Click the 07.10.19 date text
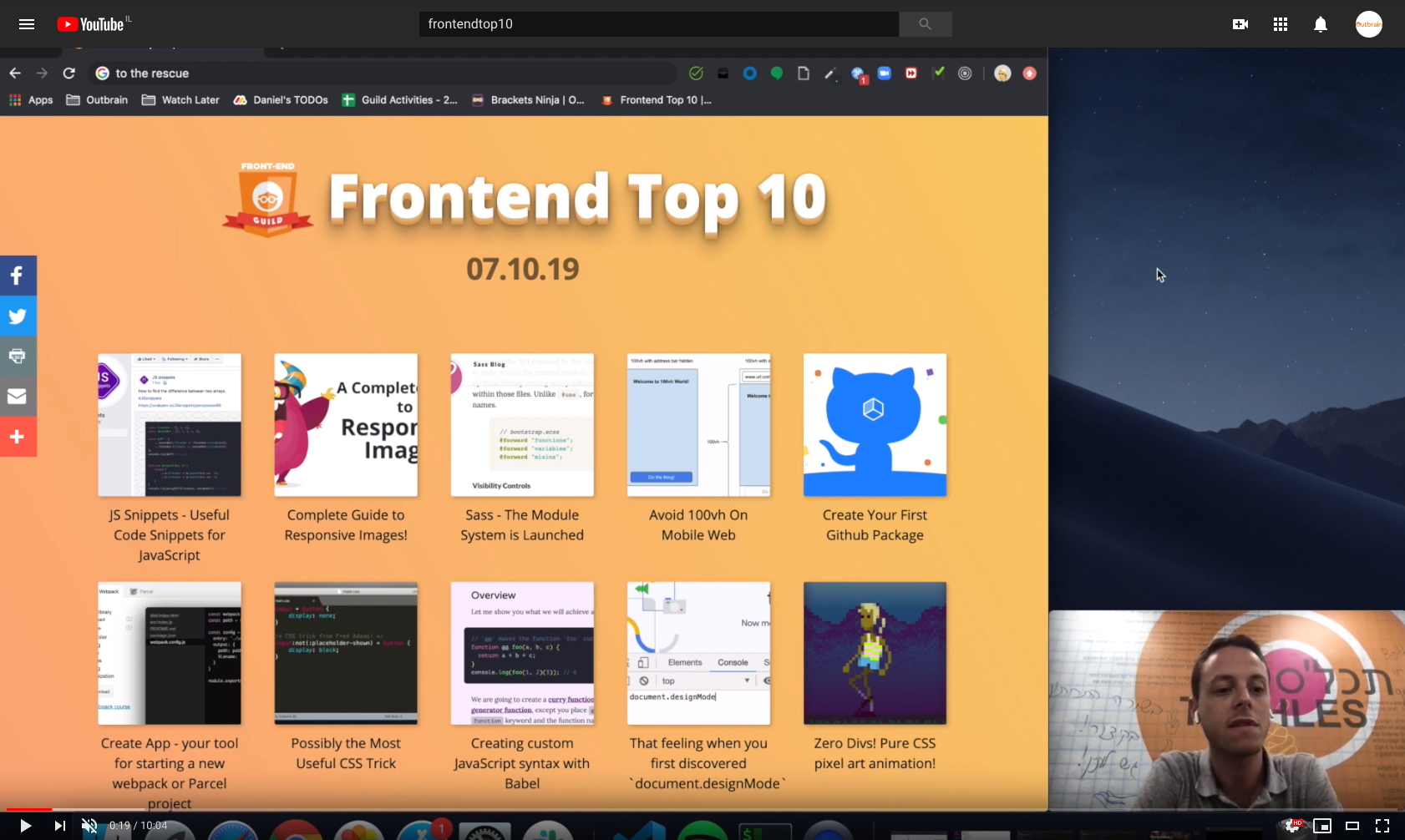The image size is (1405, 840). [x=523, y=269]
